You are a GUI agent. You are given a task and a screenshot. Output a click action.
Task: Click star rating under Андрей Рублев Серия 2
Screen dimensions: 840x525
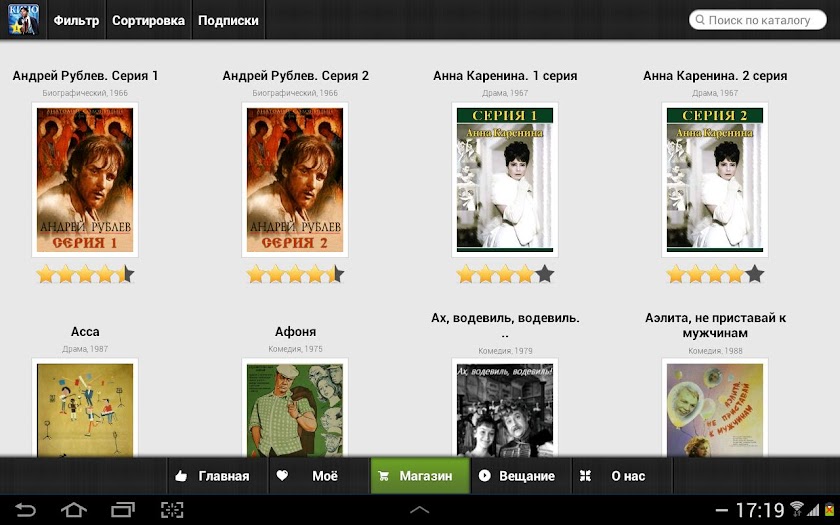(295, 274)
